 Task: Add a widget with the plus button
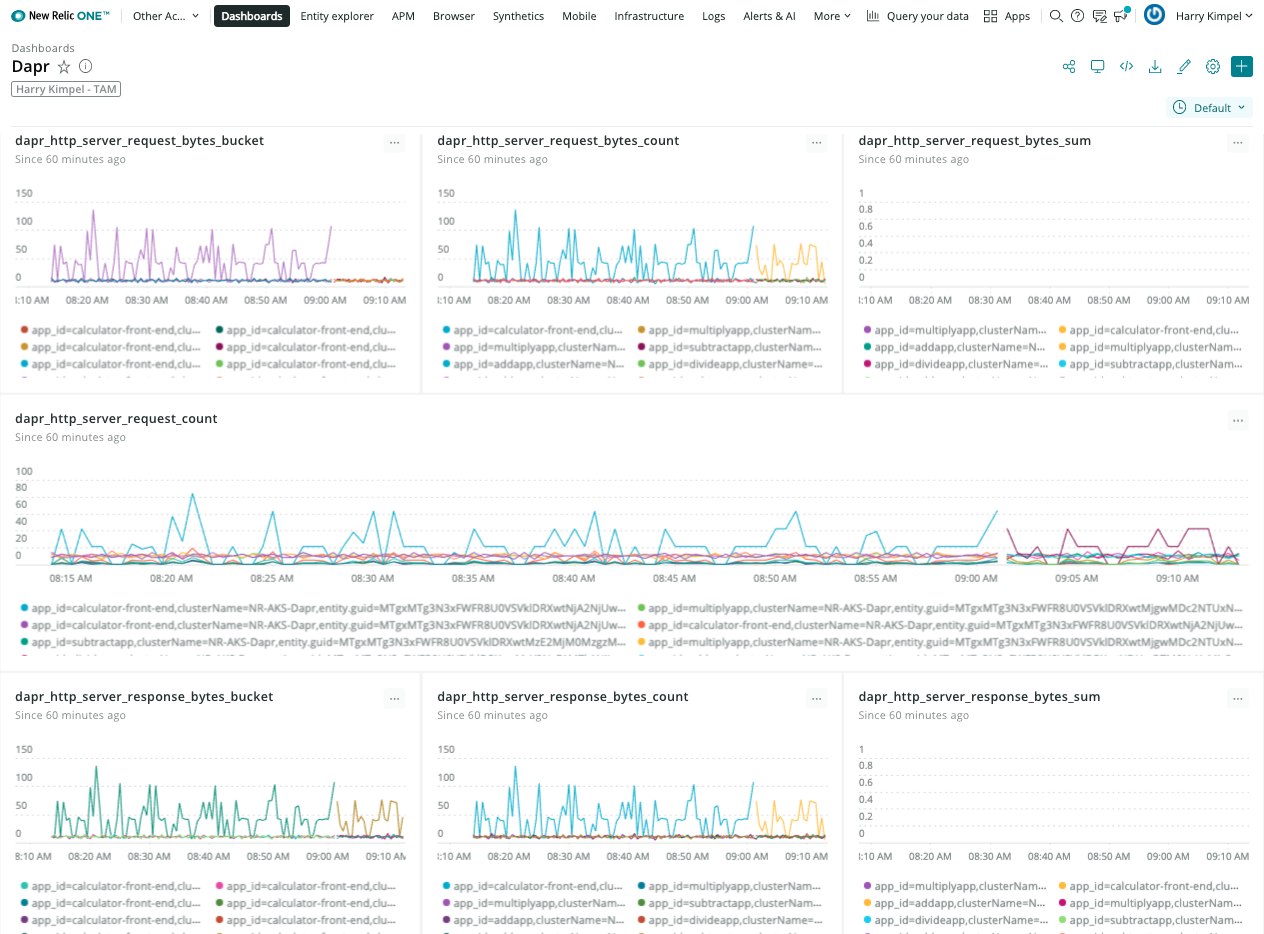[1241, 67]
